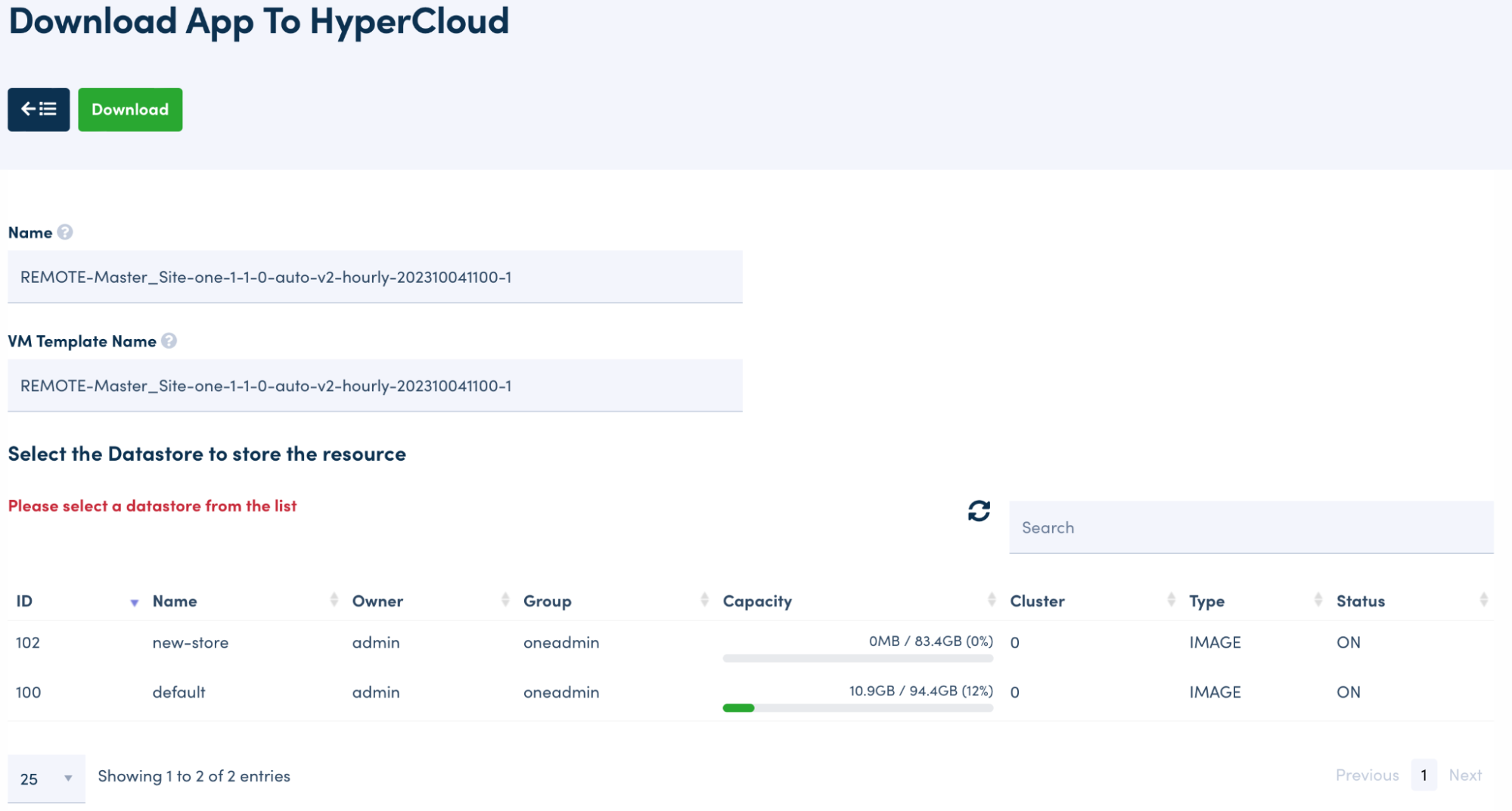Screen dimensions: 1512x811
Task: Go to the Next page
Action: pos(1464,775)
